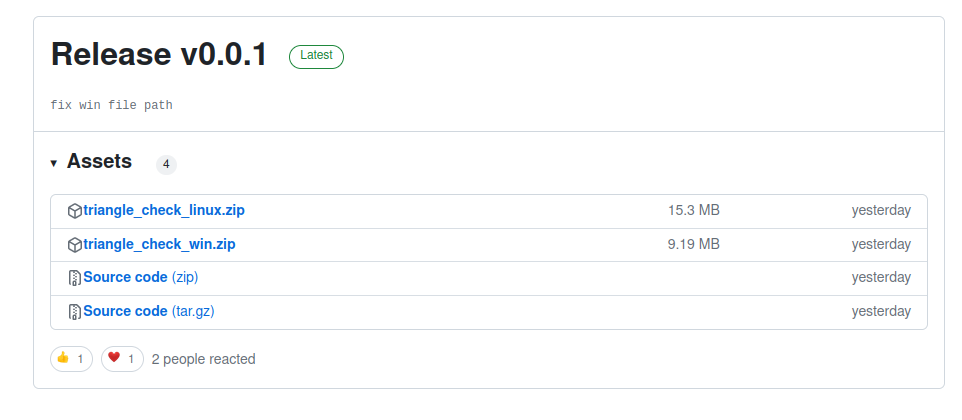Click the green Latest badge
The image size is (962, 420).
pyautogui.click(x=316, y=57)
